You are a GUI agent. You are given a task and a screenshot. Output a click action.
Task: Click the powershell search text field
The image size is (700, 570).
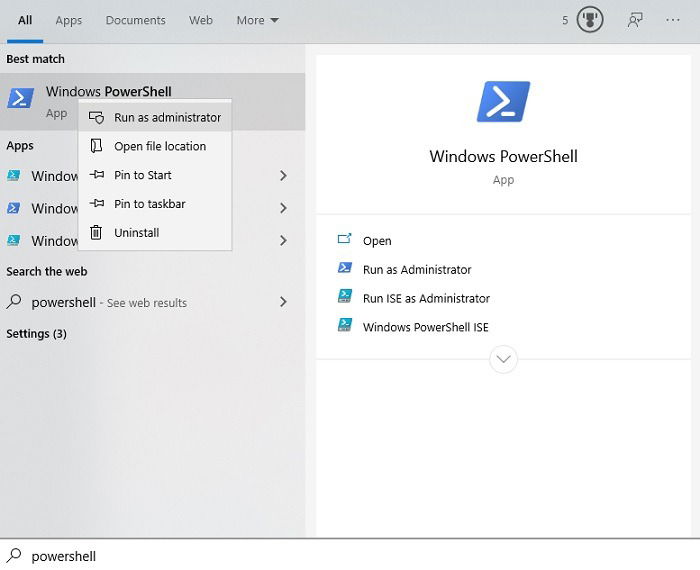350,556
